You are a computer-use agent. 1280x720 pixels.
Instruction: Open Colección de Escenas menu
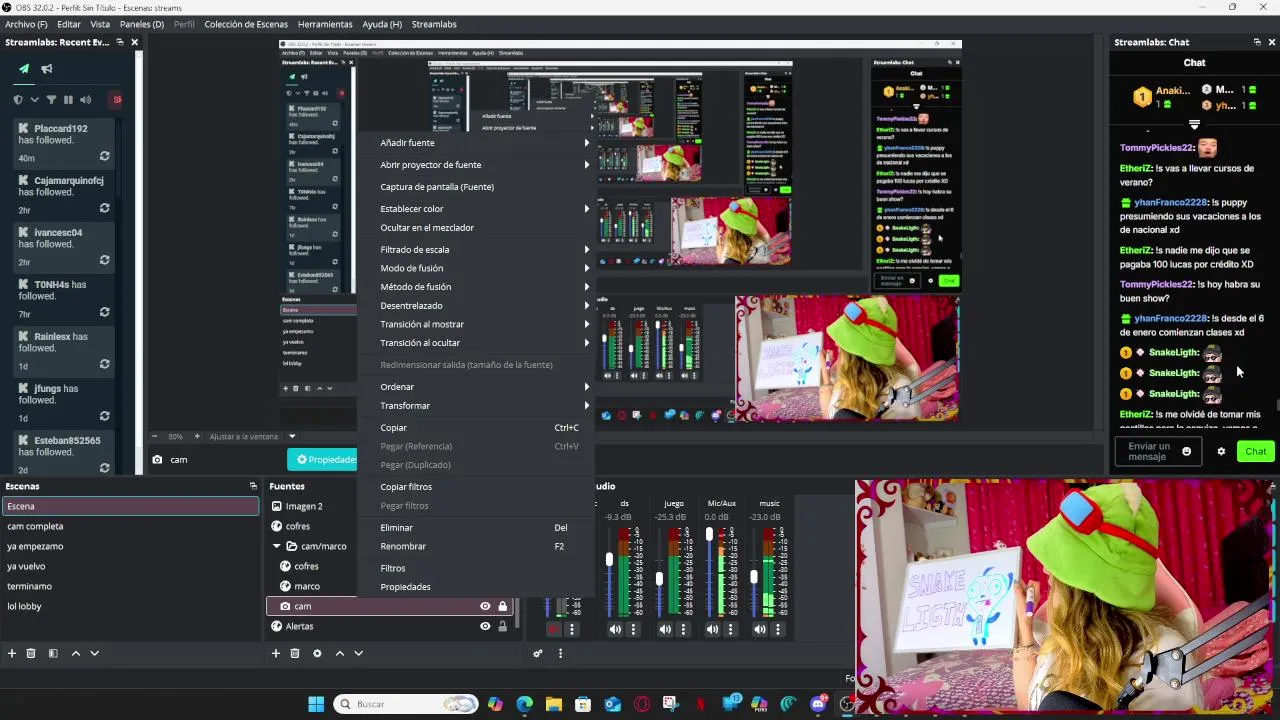click(246, 24)
